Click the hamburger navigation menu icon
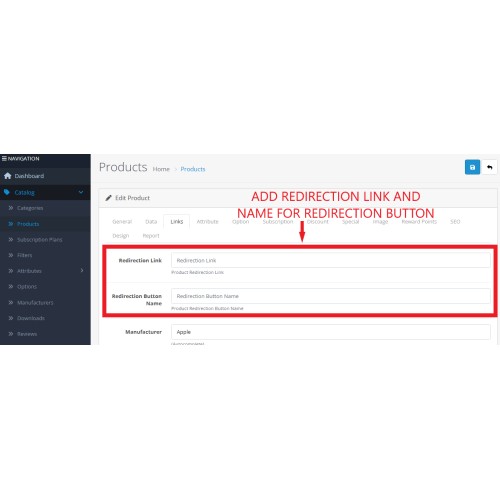The width and height of the screenshot is (500, 500). click(x=4, y=158)
